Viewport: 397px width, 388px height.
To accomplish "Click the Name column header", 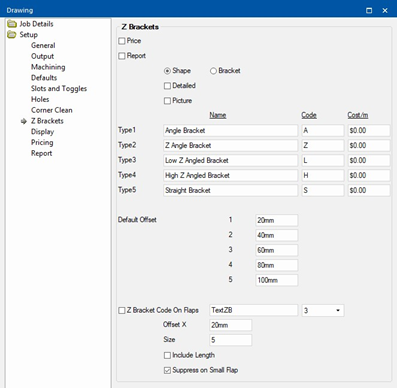I will [x=218, y=115].
